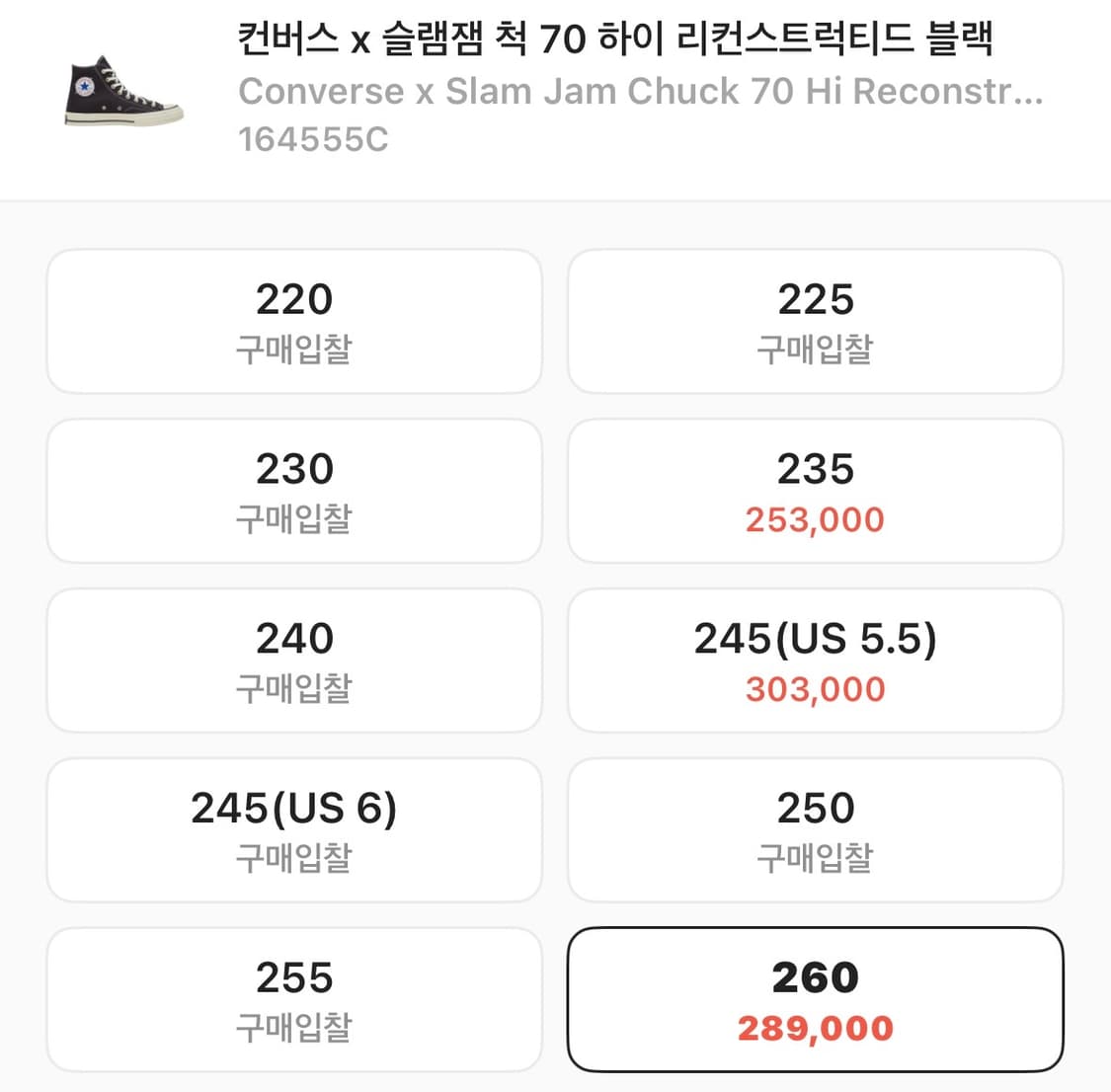Image resolution: width=1111 pixels, height=1092 pixels.
Task: Choose size 225 for purchase bidding
Action: [x=815, y=320]
